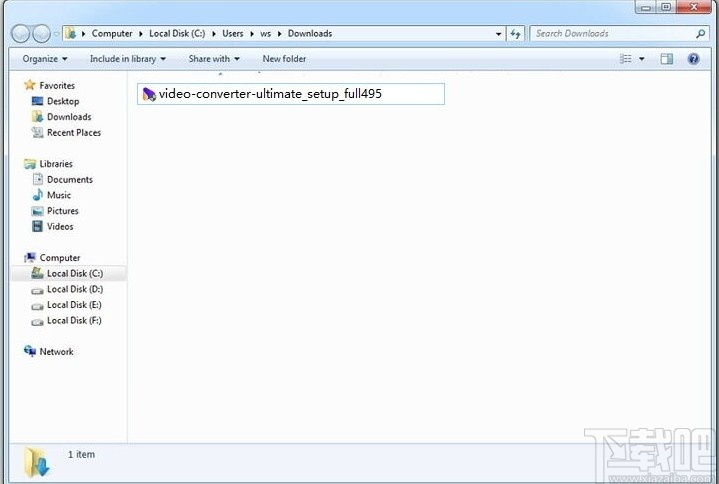Image resolution: width=719 pixels, height=484 pixels.
Task: Click the Music note icon
Action: tap(38, 195)
